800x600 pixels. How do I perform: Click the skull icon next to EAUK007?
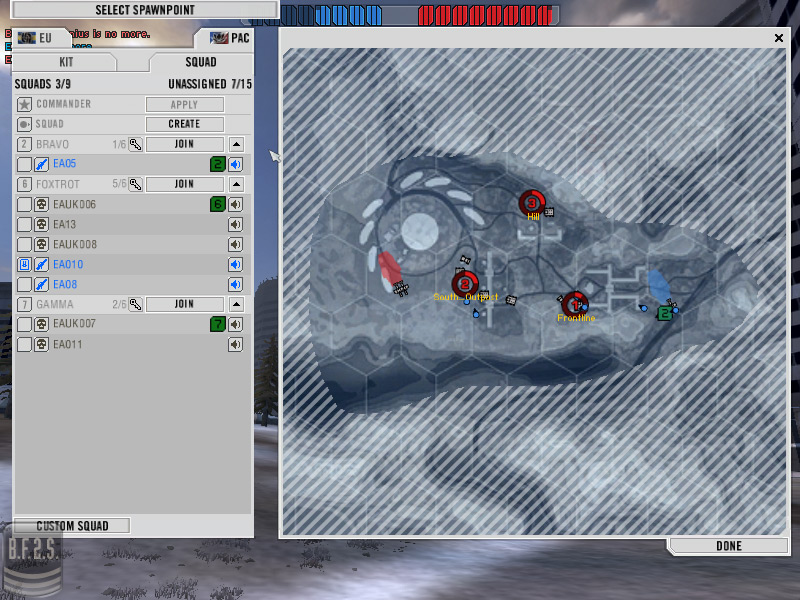tap(41, 324)
